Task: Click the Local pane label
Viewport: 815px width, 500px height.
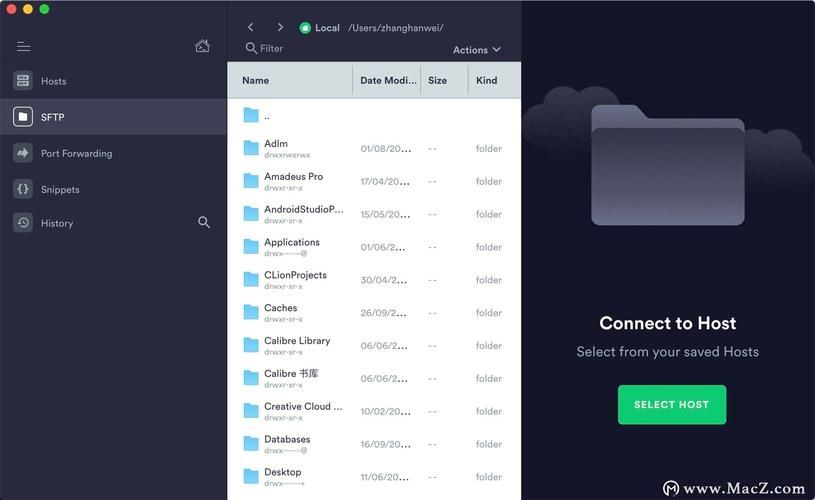Action: [327, 28]
